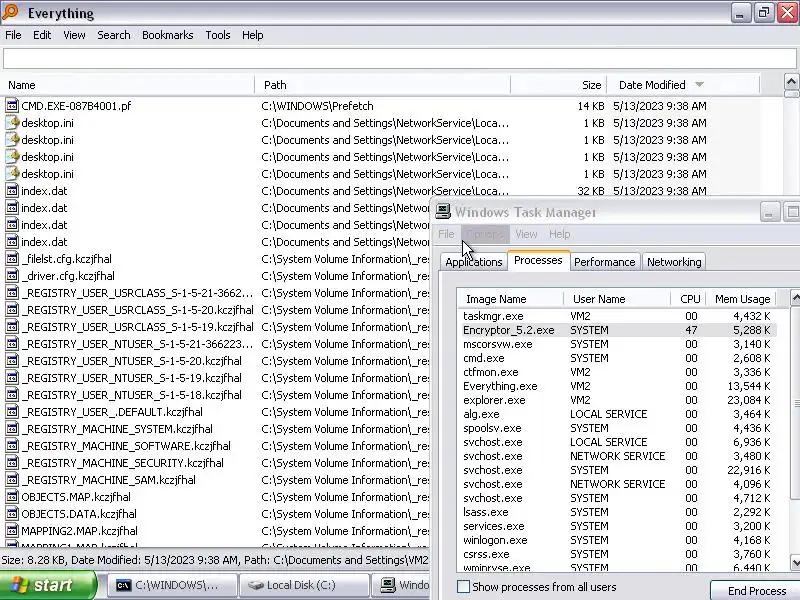Click Everything results scrollbar up arrow
The image size is (800, 600).
click(791, 82)
